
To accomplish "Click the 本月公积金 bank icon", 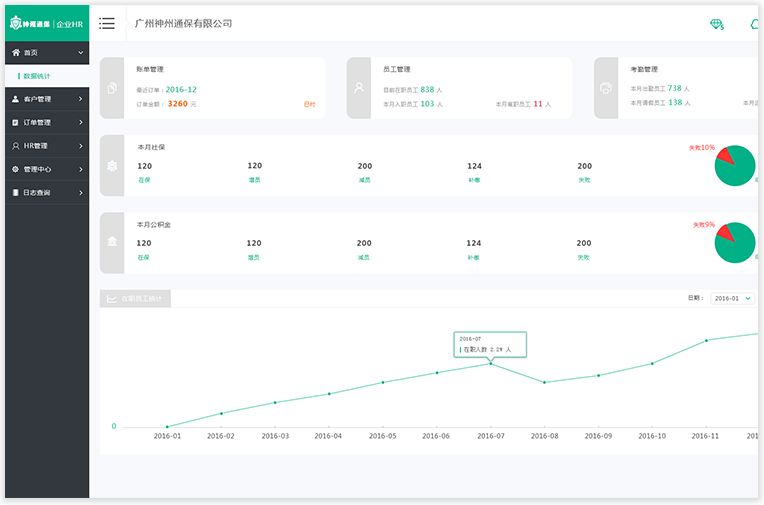I will point(112,243).
